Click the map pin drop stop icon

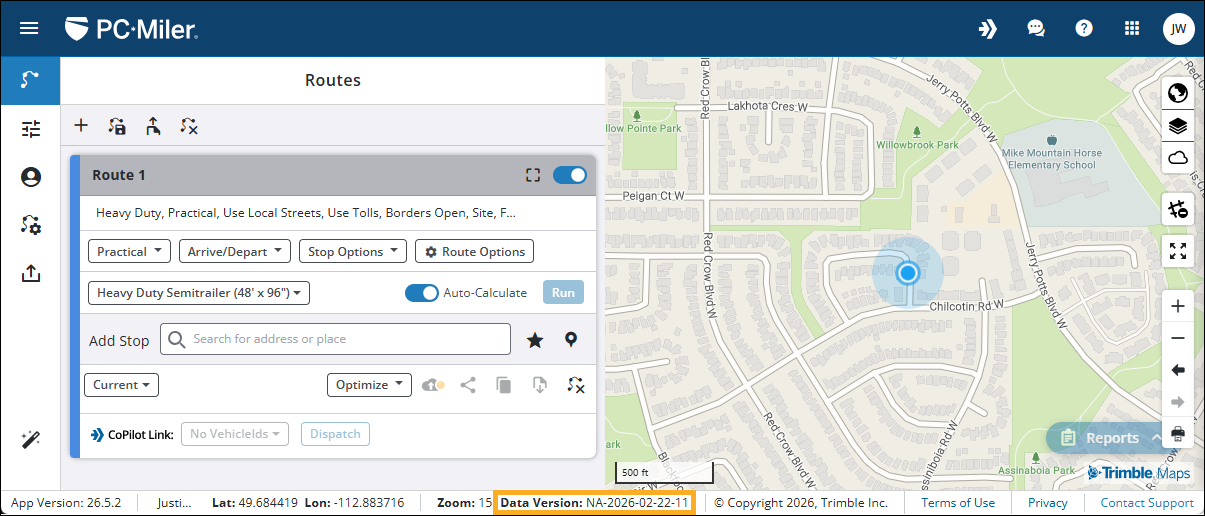[x=571, y=340]
